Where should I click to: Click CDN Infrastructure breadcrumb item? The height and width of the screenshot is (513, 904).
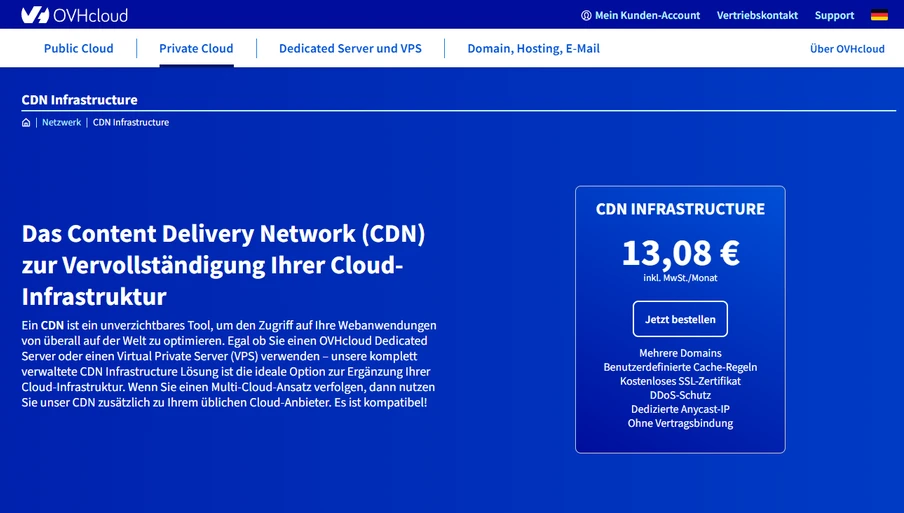(x=131, y=122)
